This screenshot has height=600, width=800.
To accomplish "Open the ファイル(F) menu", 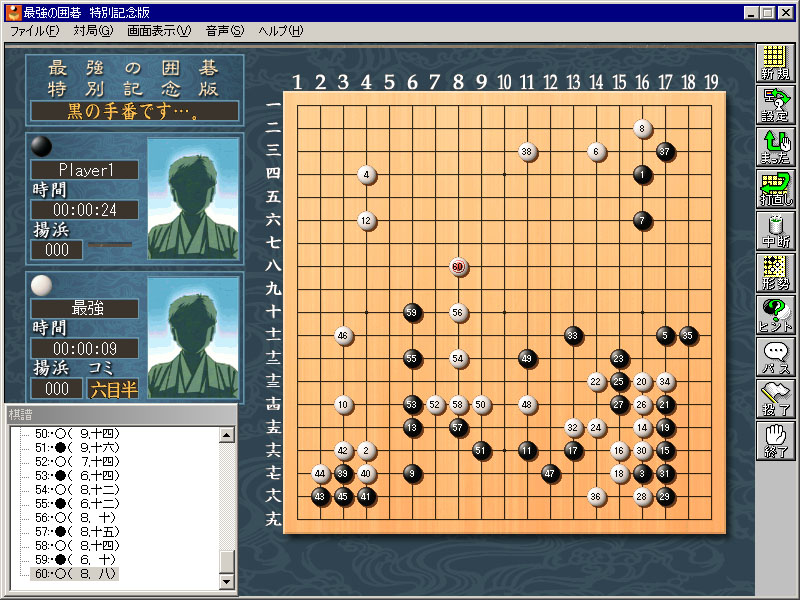I will click(x=35, y=31).
